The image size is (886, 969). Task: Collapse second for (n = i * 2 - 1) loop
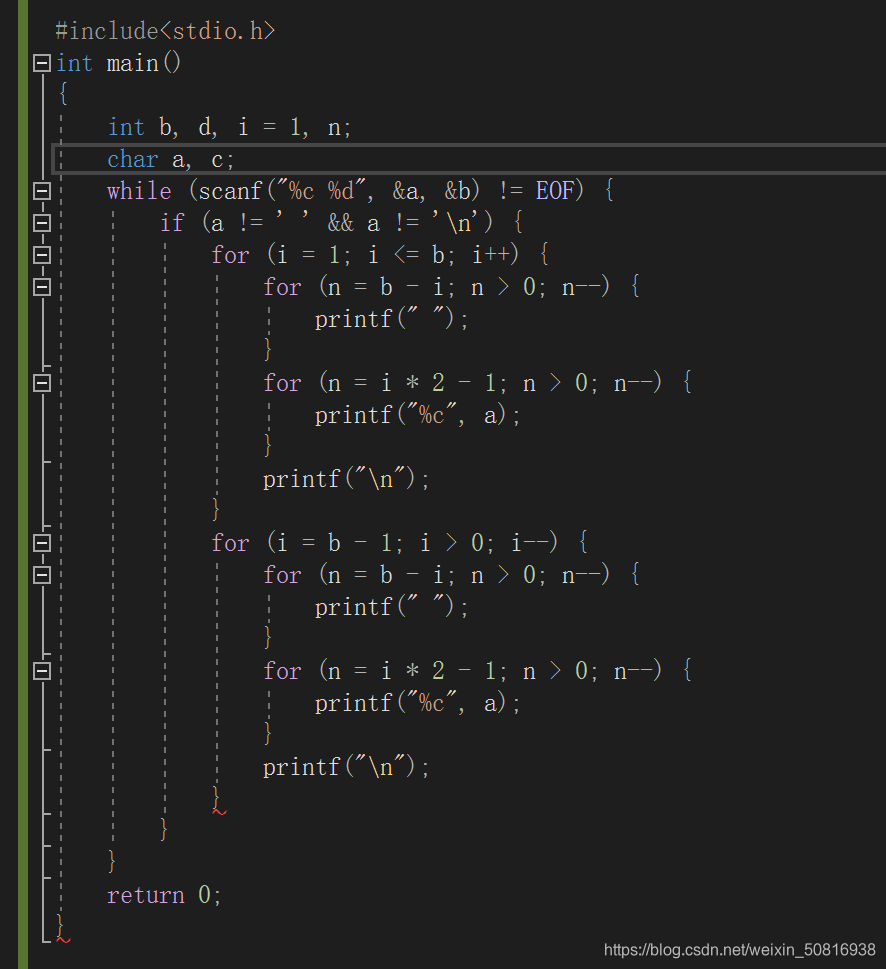click(41, 671)
